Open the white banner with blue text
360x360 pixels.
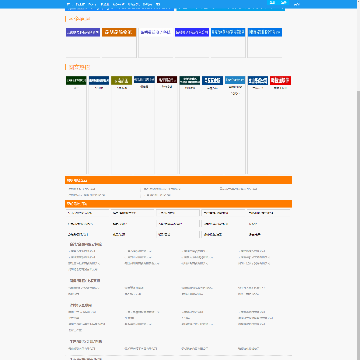pos(155,32)
